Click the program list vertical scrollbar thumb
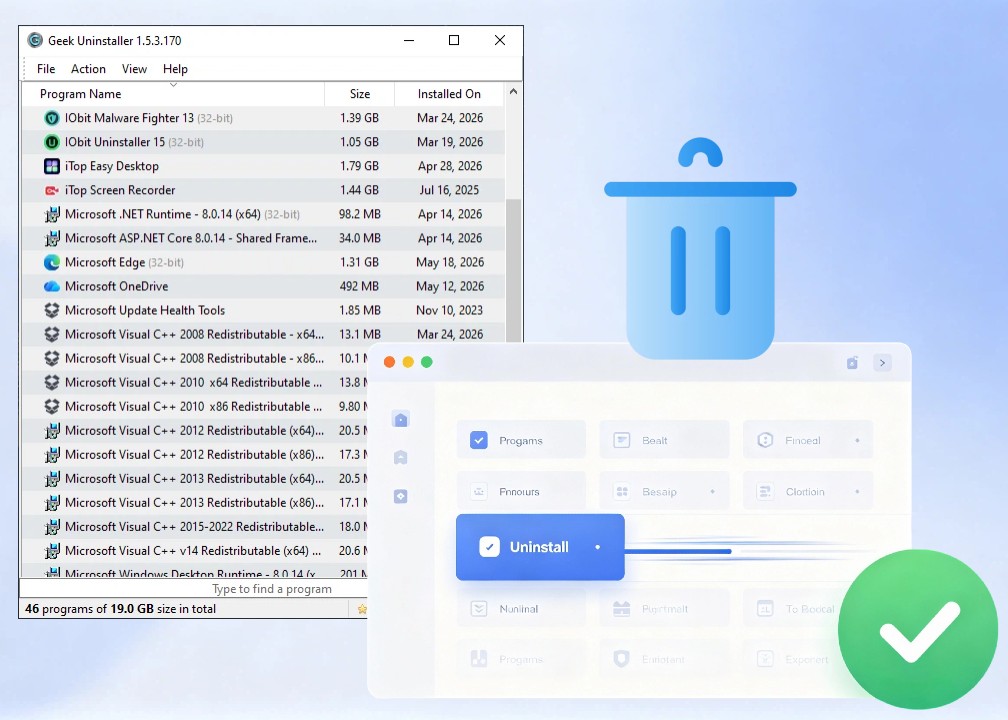 tap(513, 270)
